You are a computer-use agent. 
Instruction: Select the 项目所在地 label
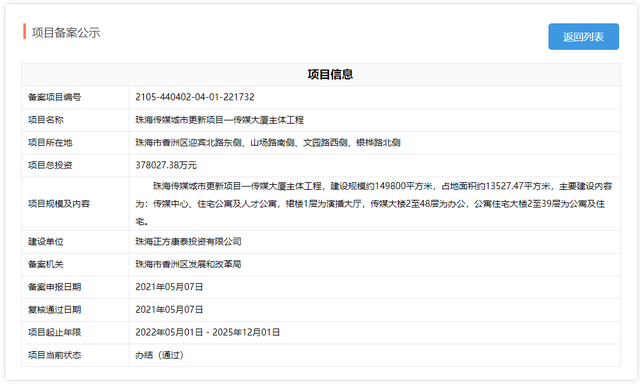50,143
